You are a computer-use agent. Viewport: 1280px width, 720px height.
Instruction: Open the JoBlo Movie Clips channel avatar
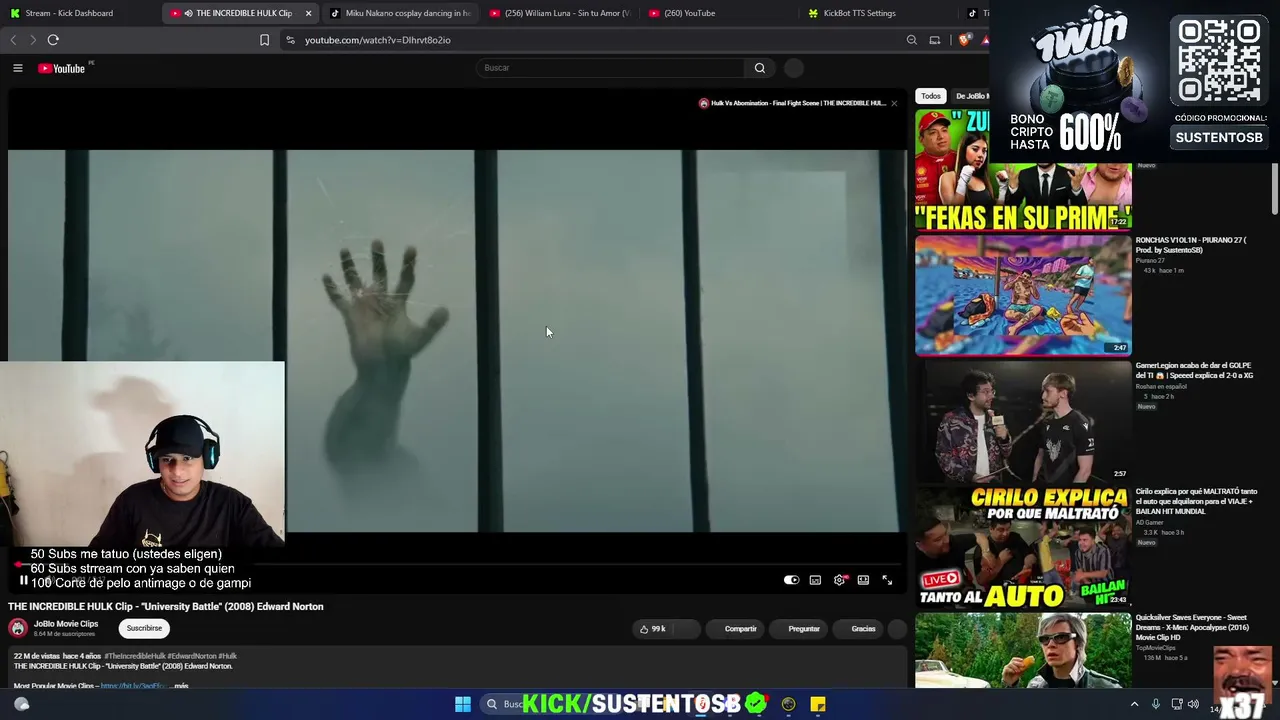[x=18, y=628]
